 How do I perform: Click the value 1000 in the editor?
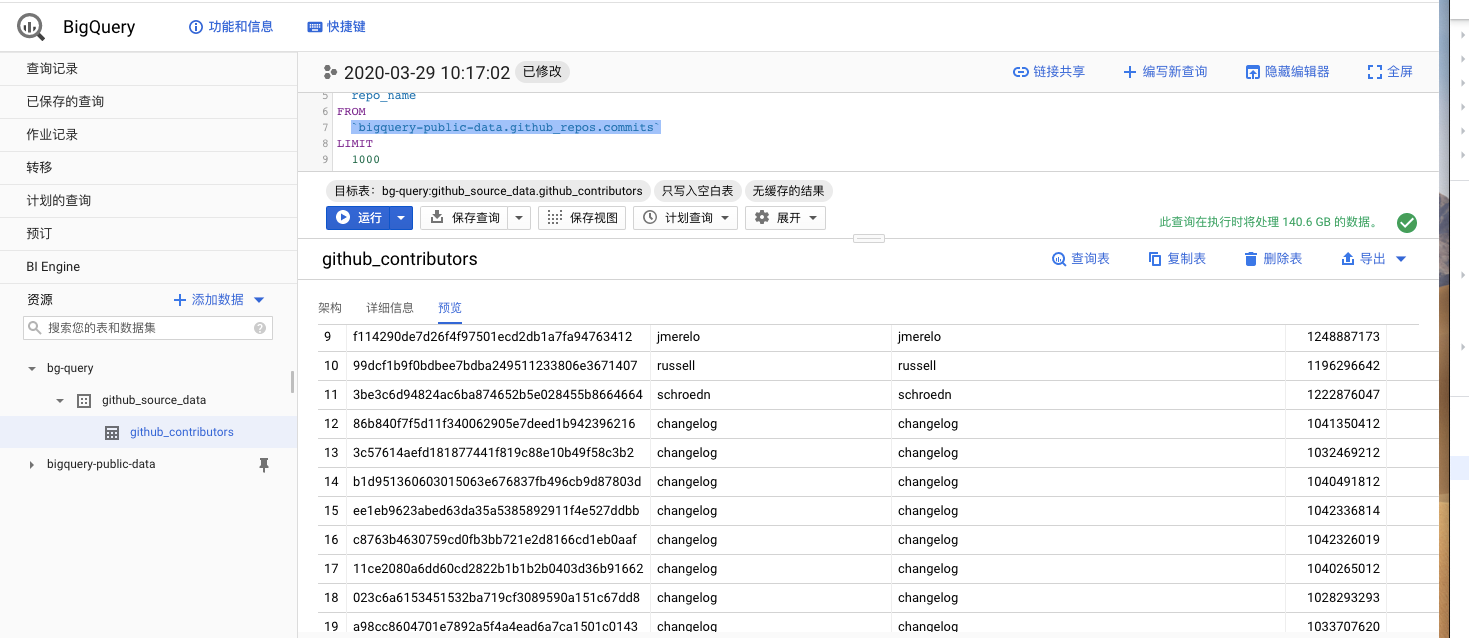pyautogui.click(x=366, y=160)
